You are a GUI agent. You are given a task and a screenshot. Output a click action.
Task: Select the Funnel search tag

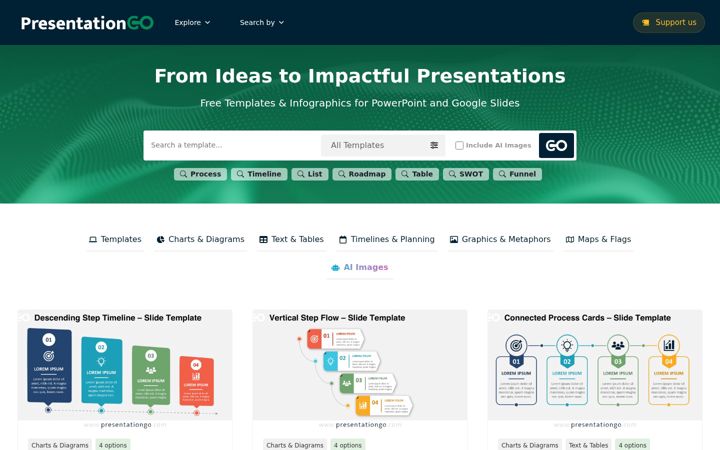click(517, 174)
